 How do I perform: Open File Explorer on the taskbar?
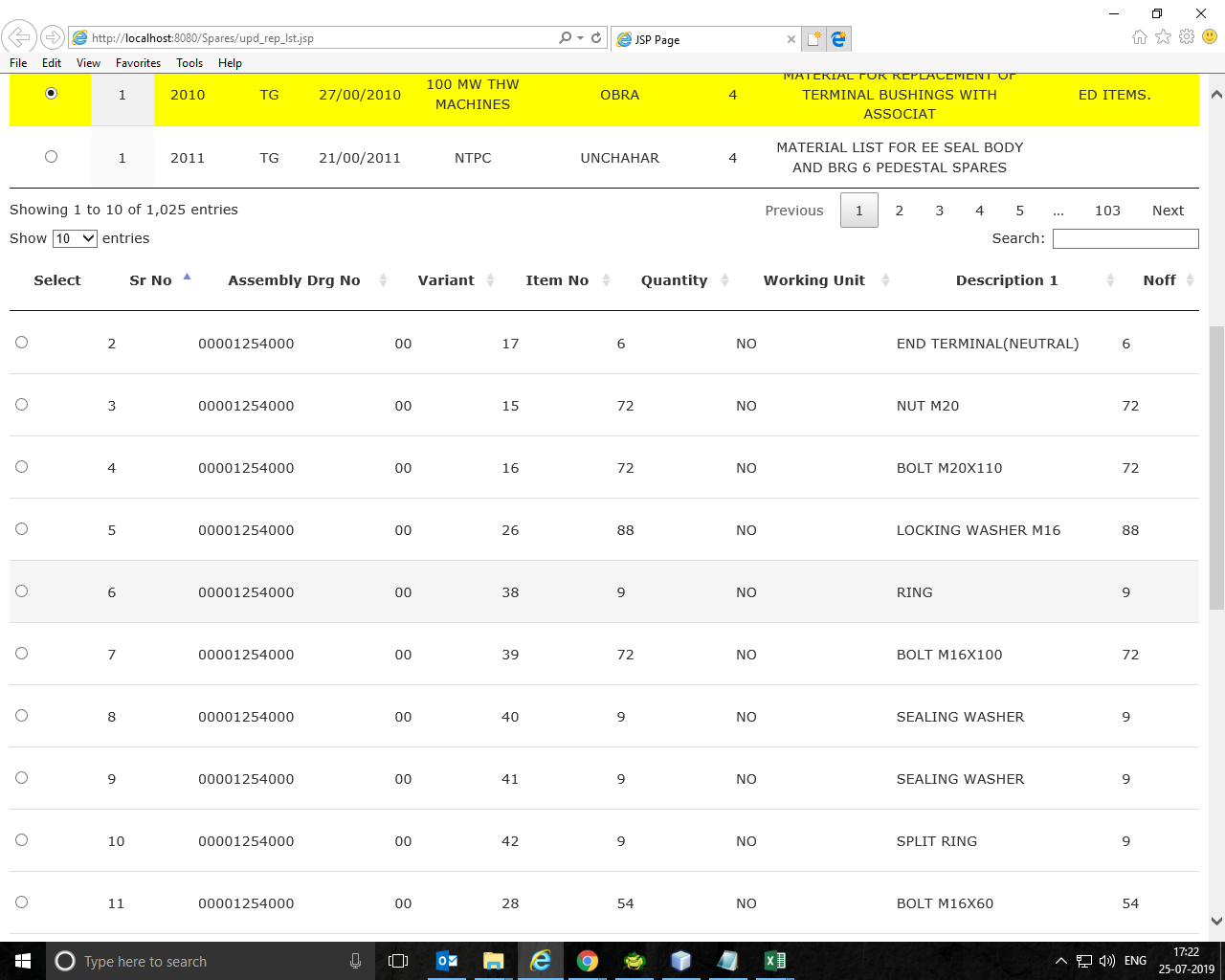(494, 961)
